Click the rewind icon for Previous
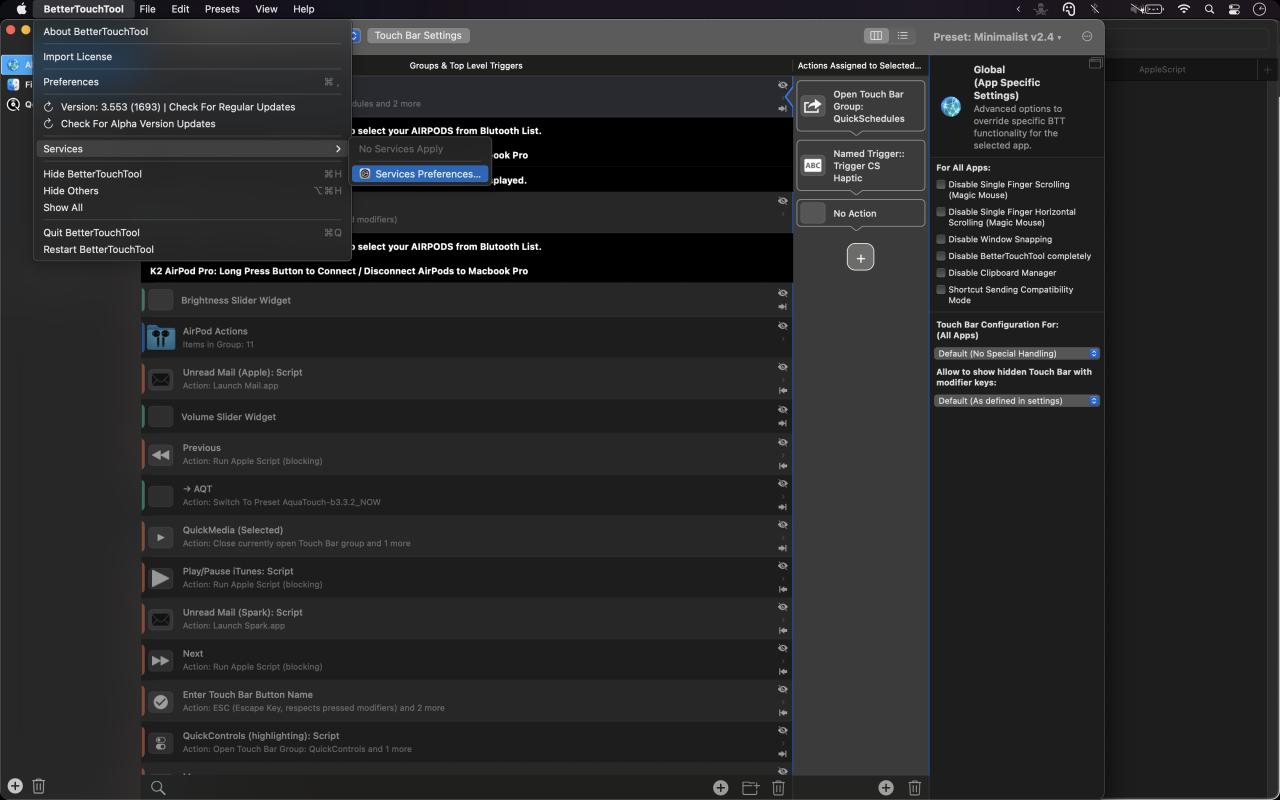 (161, 455)
